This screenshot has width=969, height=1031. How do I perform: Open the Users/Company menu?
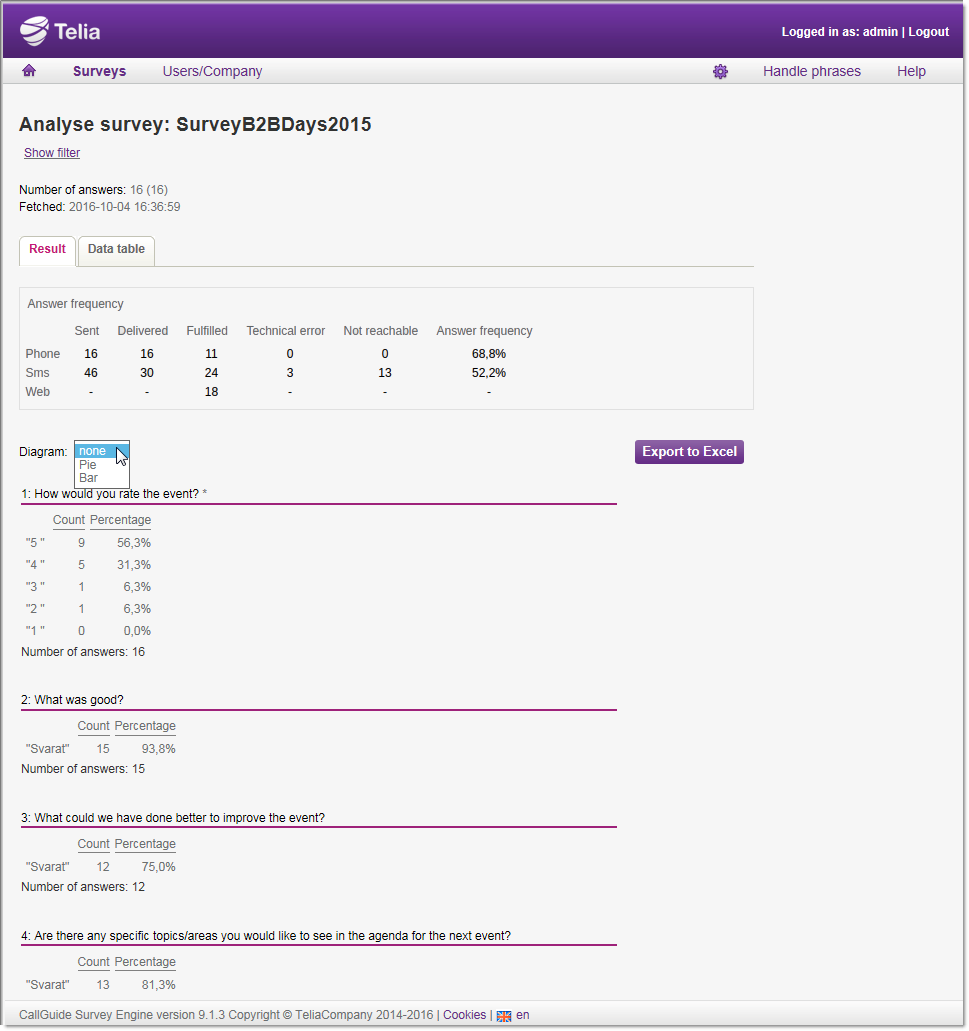tap(212, 71)
